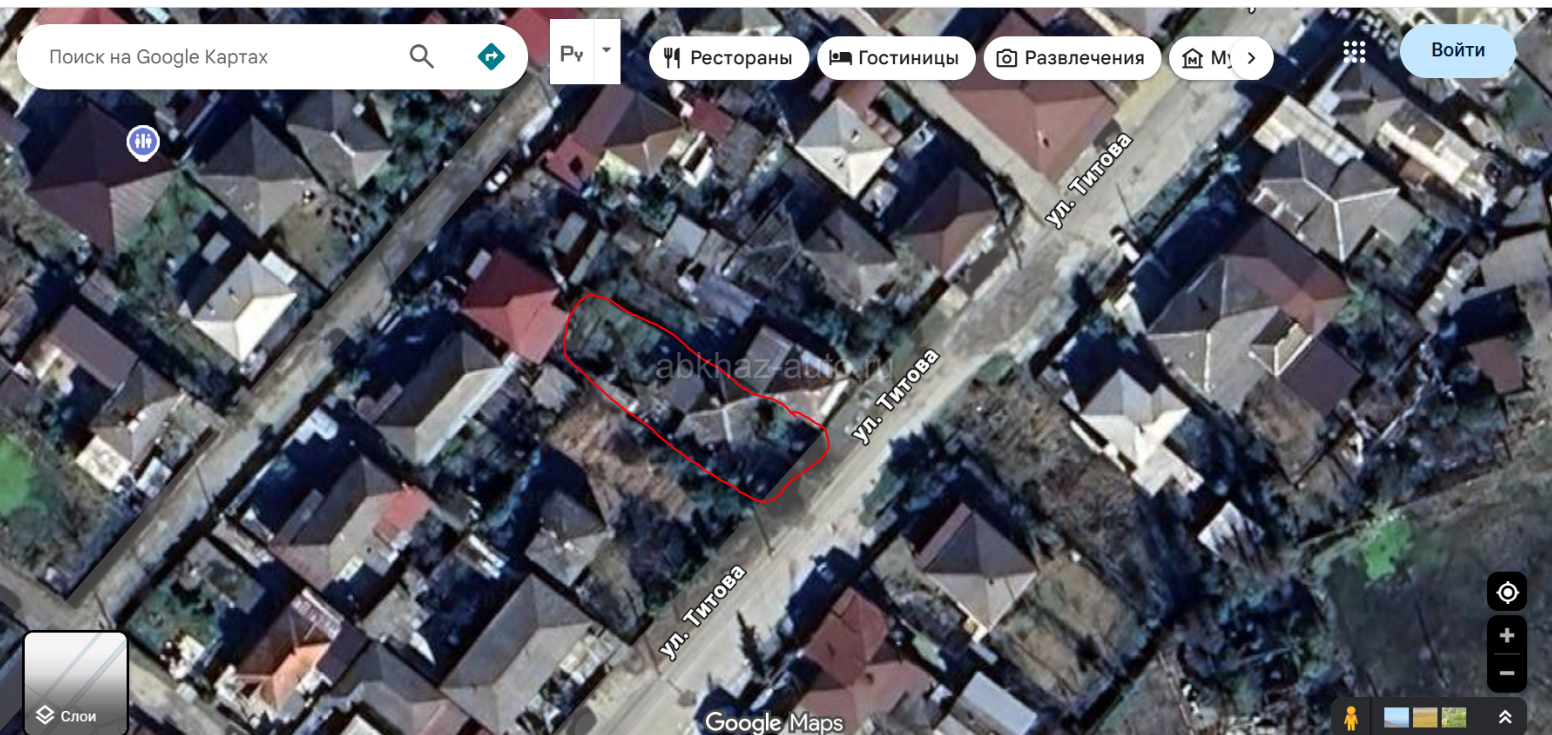Pick up the yellow Street View pegman
The width and height of the screenshot is (1552, 735).
[1351, 717]
